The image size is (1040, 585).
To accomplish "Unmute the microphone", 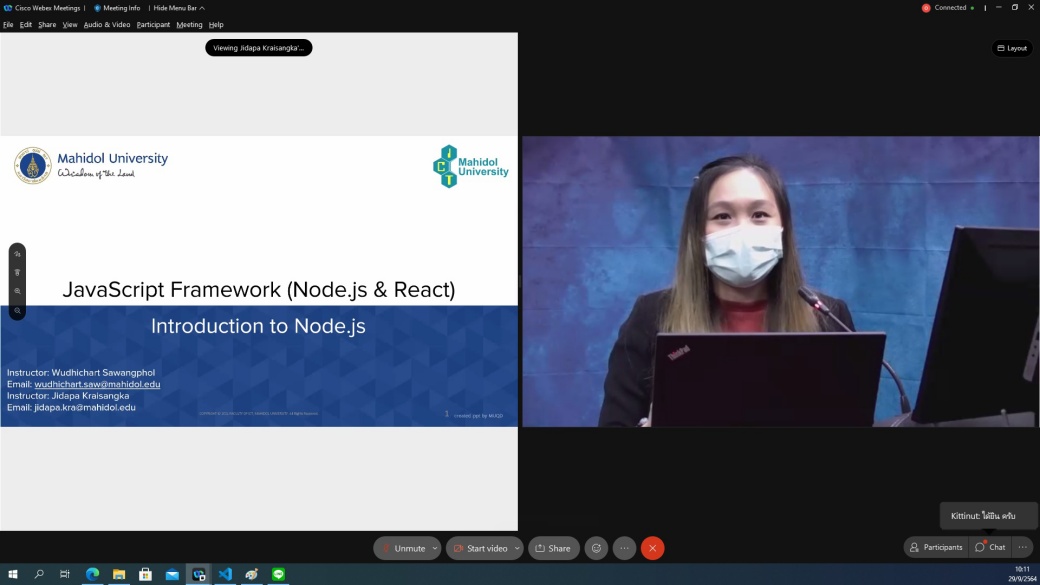I will tap(403, 548).
